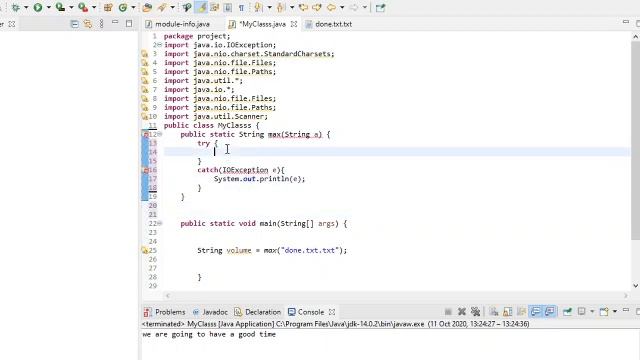Click the Back navigation yellow arrow
Image resolution: width=640 pixels, height=360 pixels.
[331, 7]
